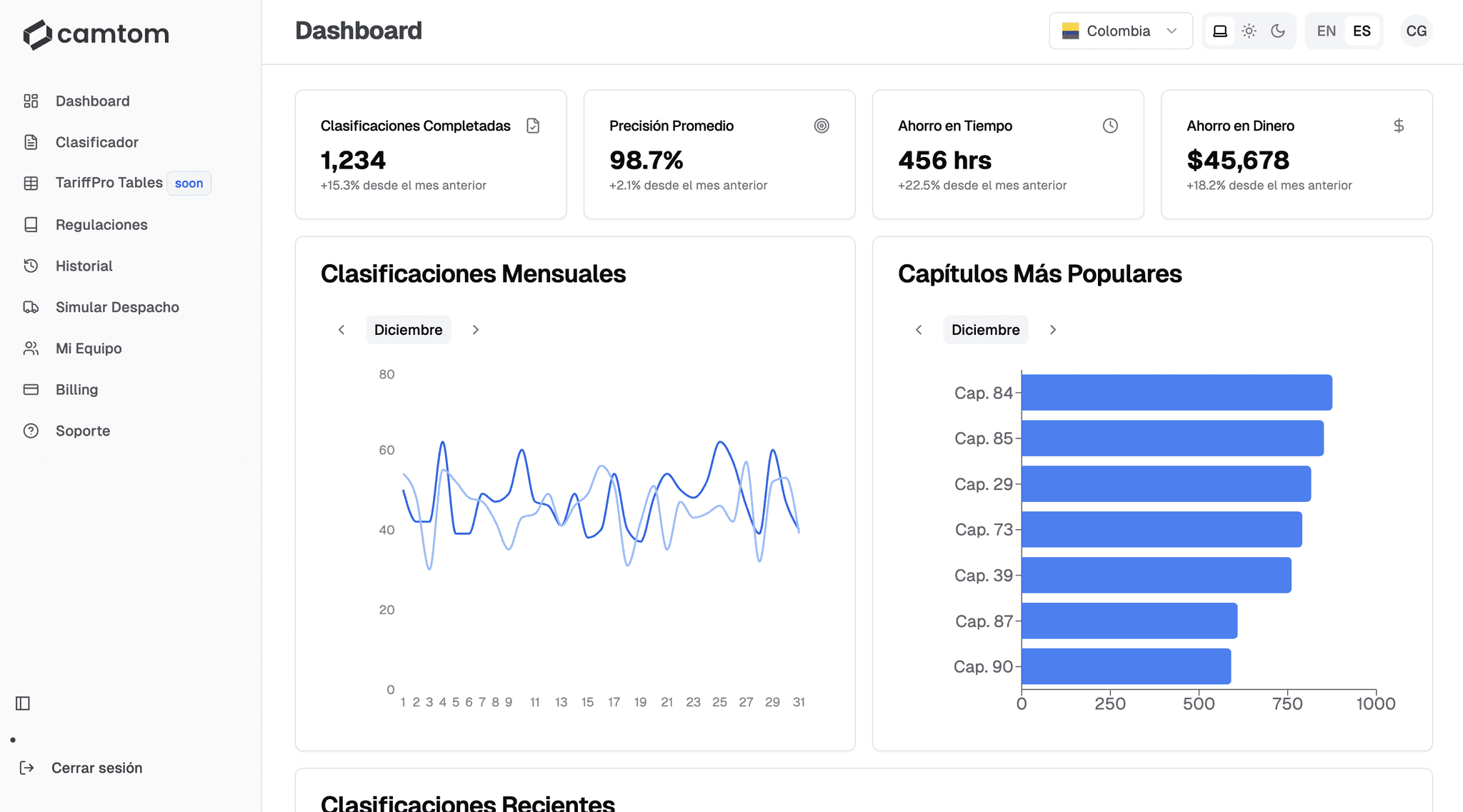The width and height of the screenshot is (1463, 812).
Task: Click the Soporte help-circle icon
Action: tap(31, 431)
